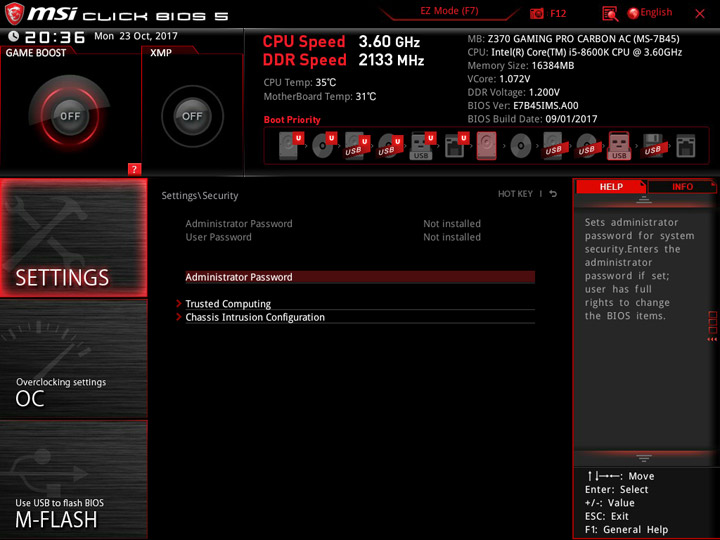Click the side panel expand arrows marker
Image resolution: width=720 pixels, height=540 pixels.
coord(712,339)
